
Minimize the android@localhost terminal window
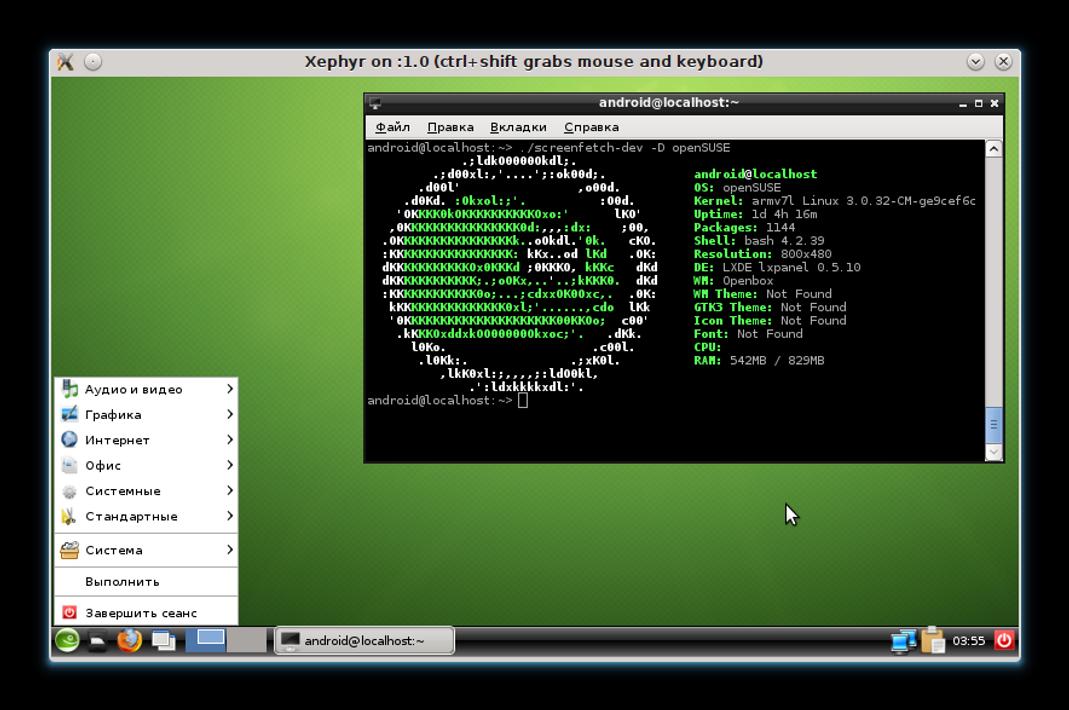[963, 104]
